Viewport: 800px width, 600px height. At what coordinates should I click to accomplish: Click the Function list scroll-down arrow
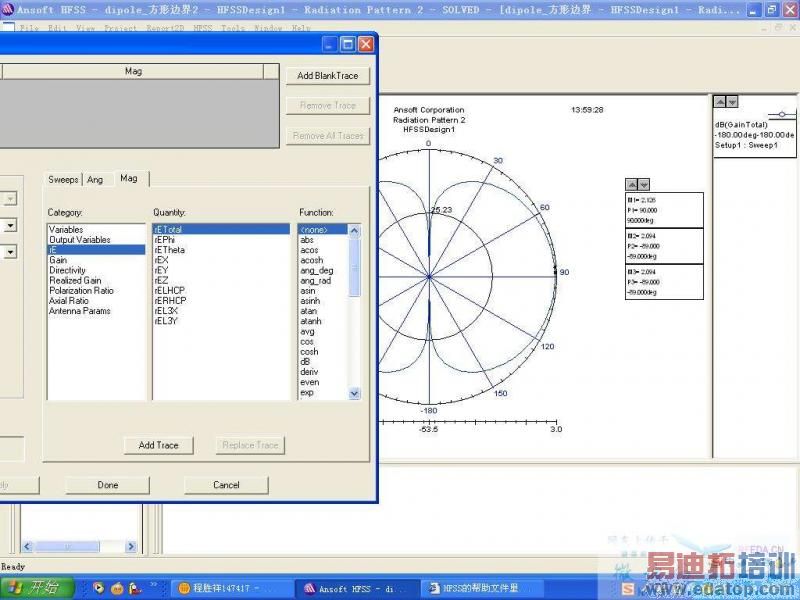click(x=354, y=393)
